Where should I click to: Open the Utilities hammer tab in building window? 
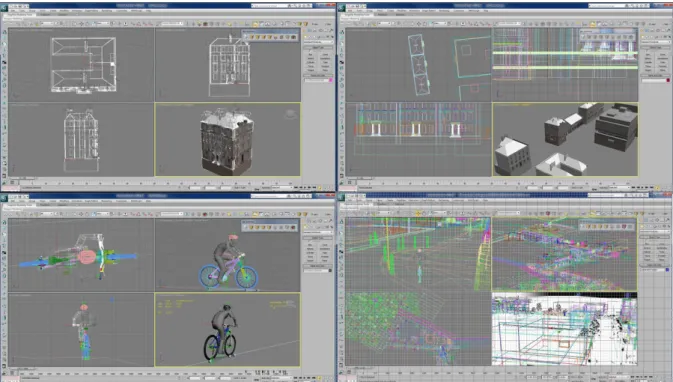[x=331, y=30]
